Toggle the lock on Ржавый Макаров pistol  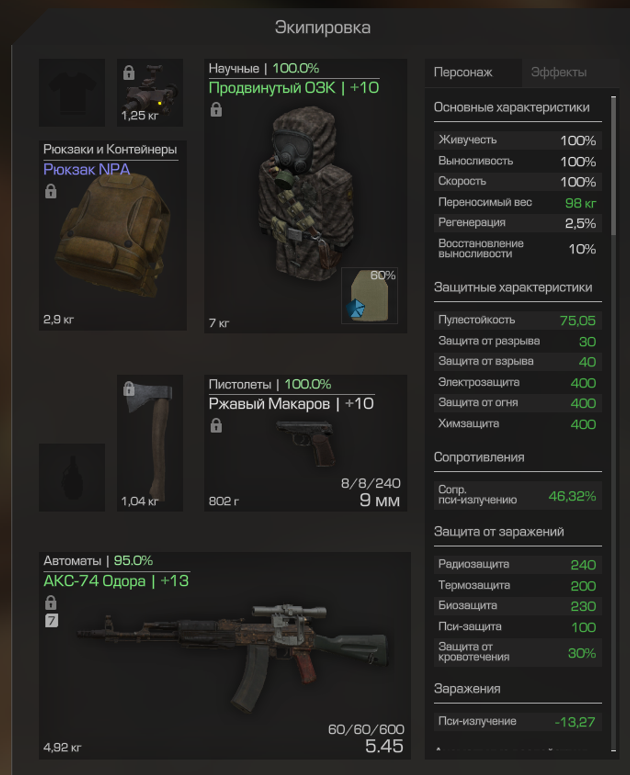[x=216, y=426]
